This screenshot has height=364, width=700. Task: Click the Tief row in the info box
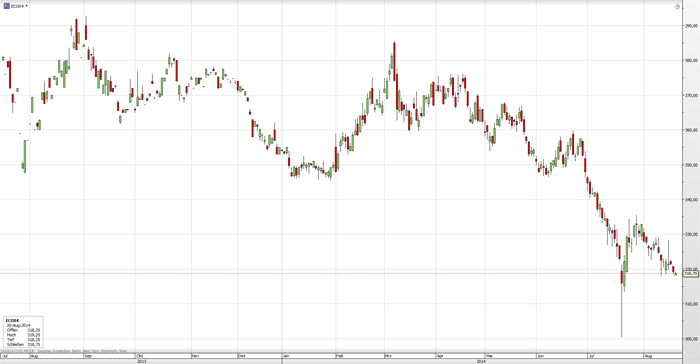23,339
